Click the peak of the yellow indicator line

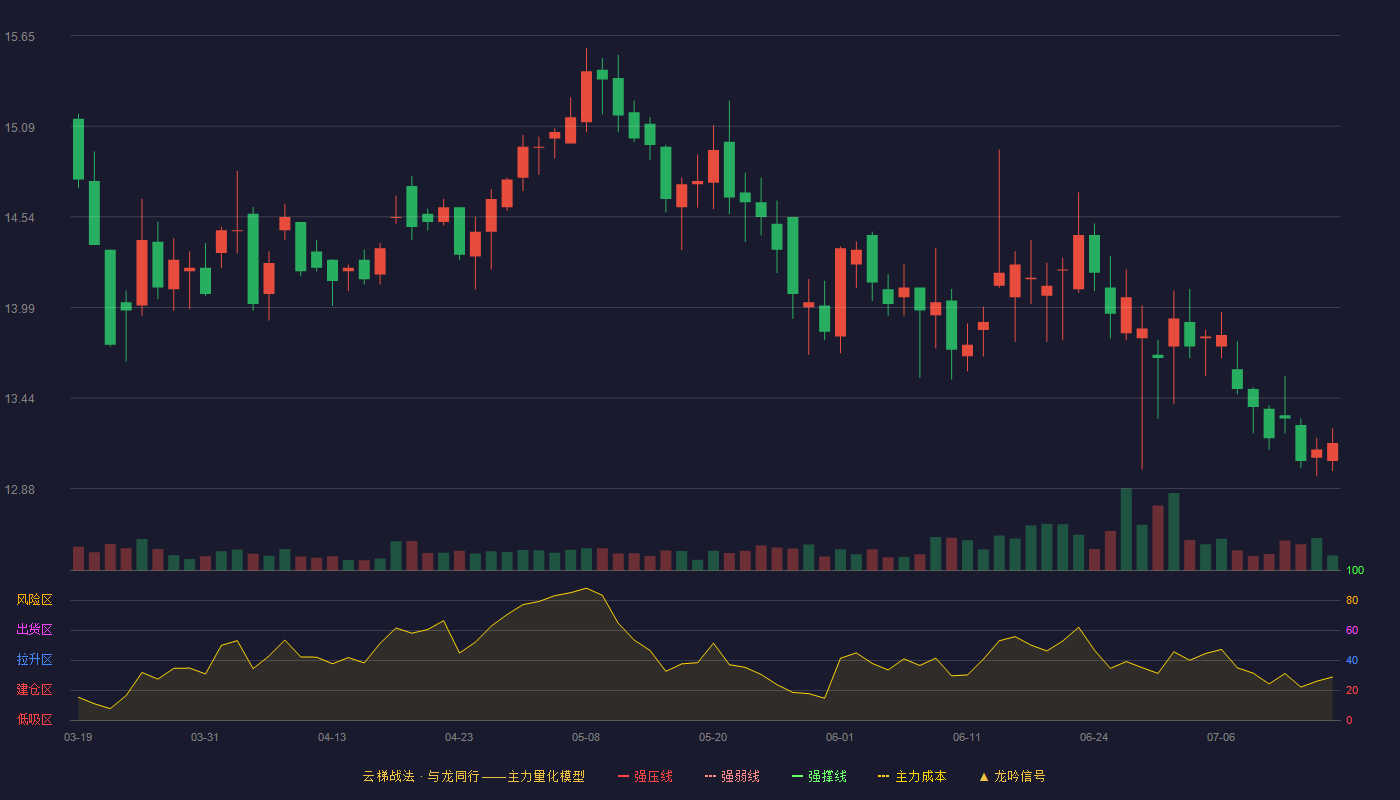[x=587, y=588]
